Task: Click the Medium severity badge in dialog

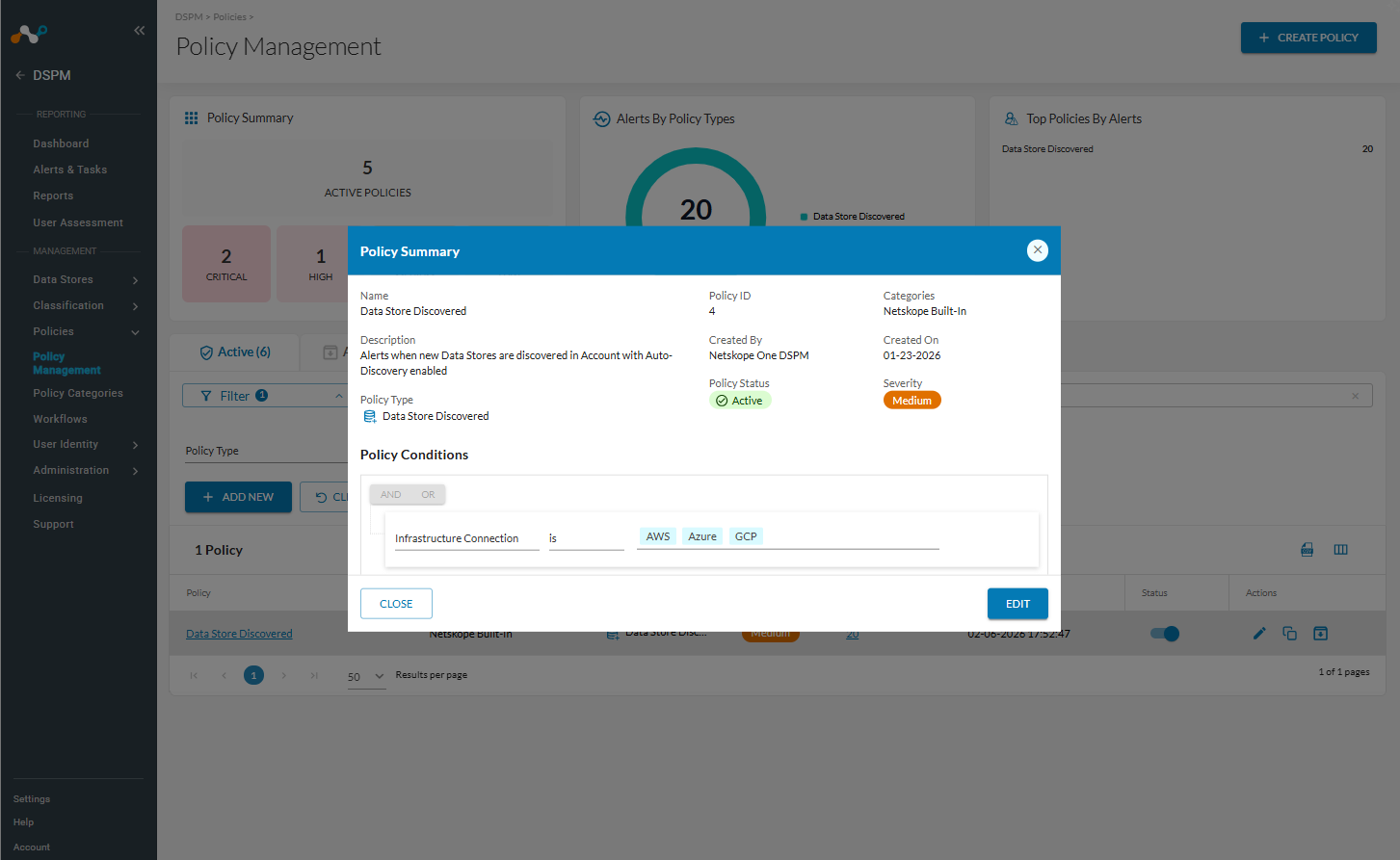Action: tap(911, 401)
